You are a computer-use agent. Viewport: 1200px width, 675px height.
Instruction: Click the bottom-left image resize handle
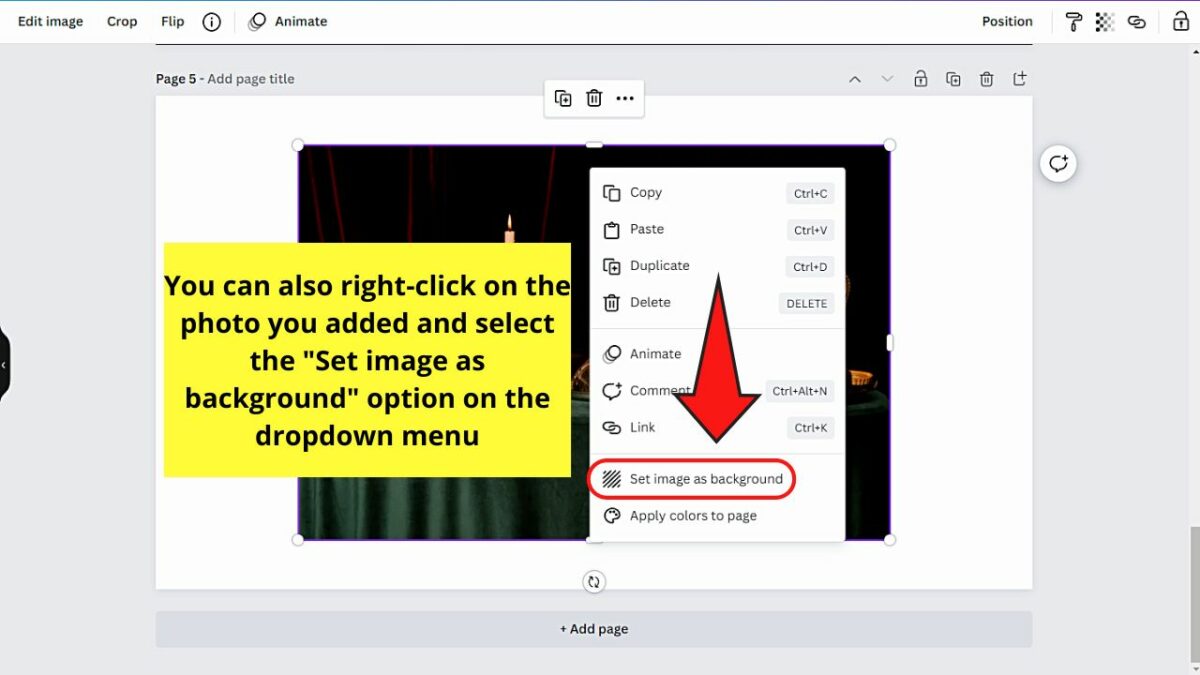tap(298, 540)
